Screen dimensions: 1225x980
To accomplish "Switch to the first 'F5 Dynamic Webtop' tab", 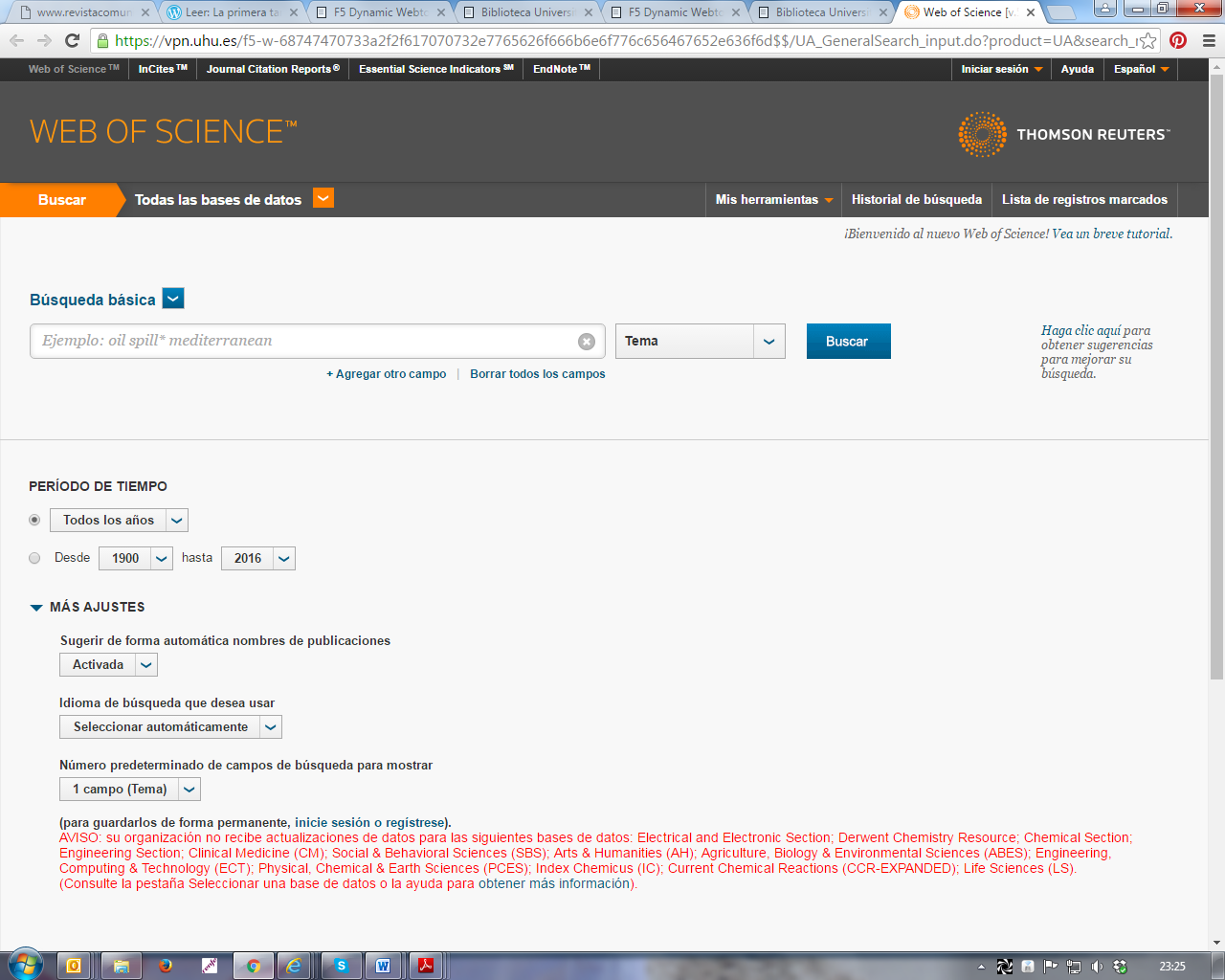I will [x=380, y=12].
